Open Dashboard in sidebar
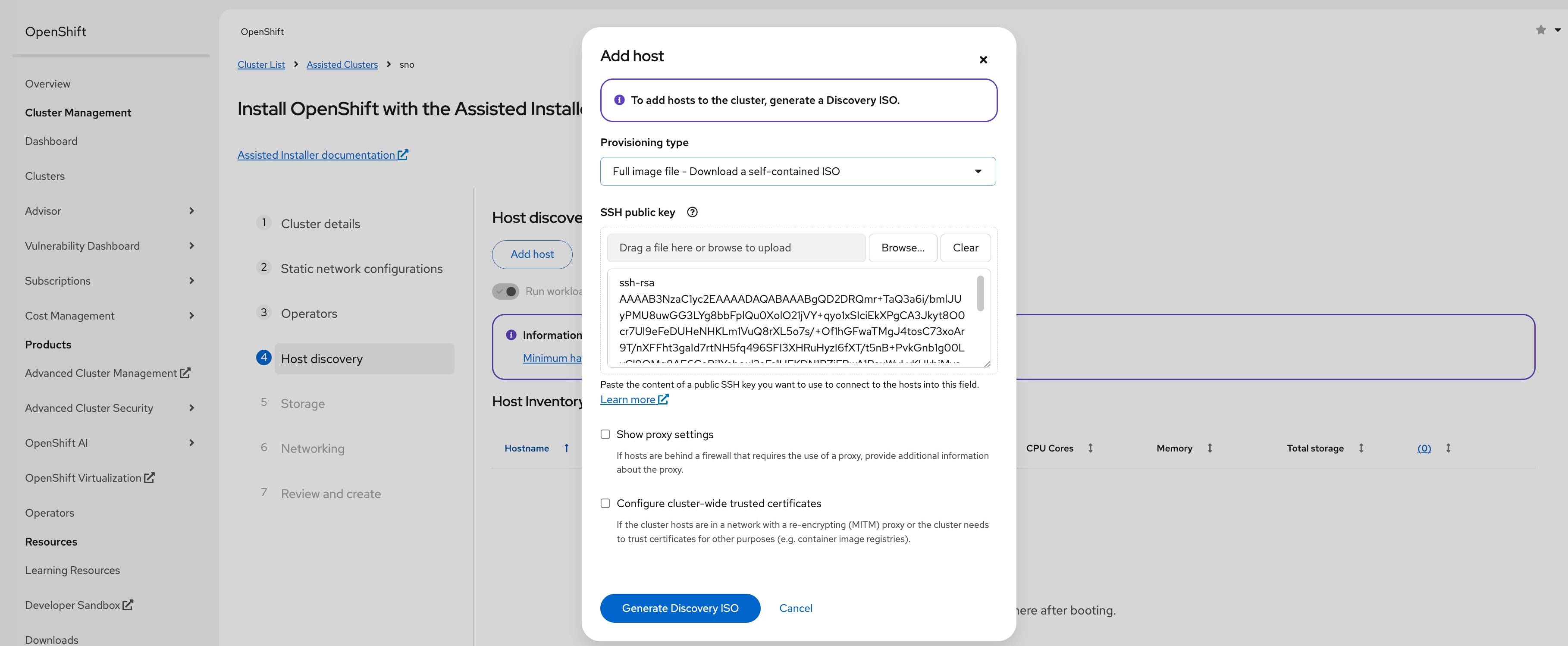 [51, 141]
